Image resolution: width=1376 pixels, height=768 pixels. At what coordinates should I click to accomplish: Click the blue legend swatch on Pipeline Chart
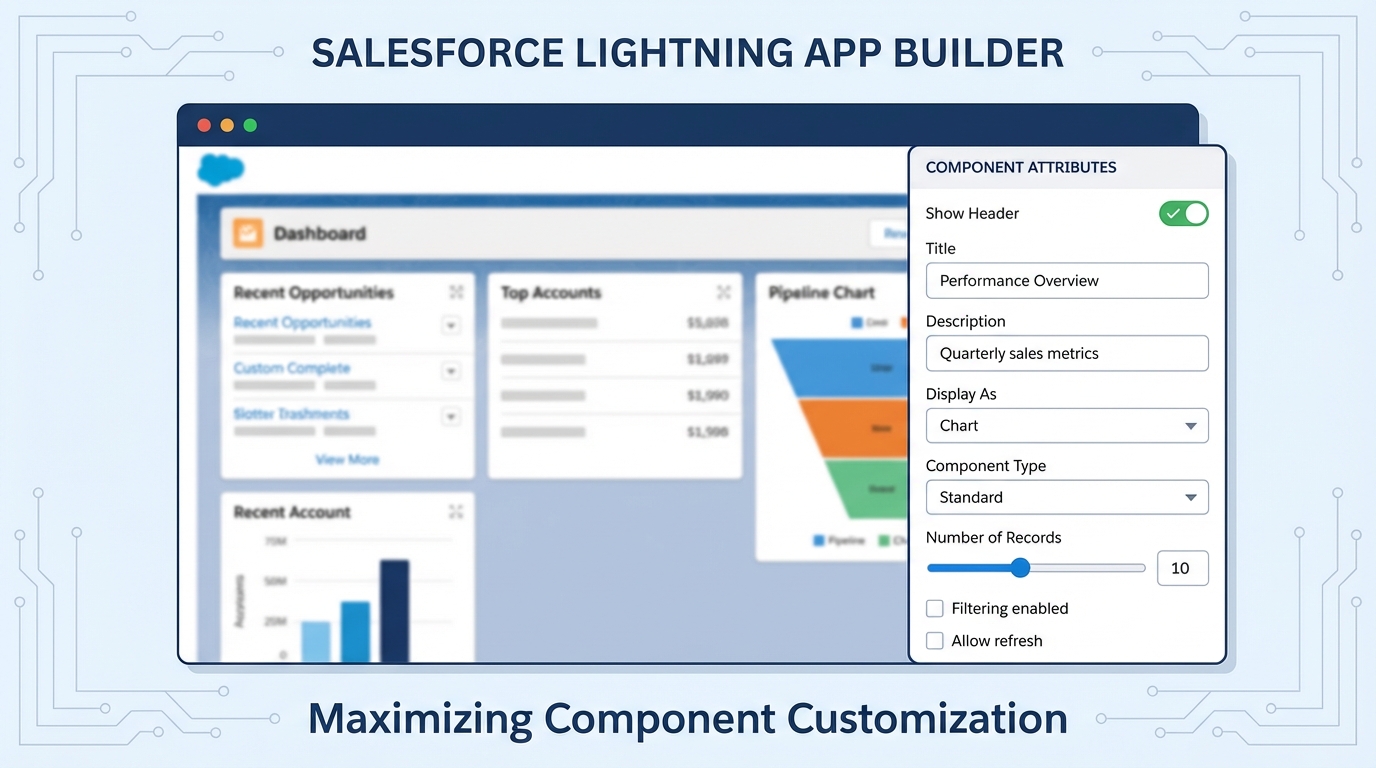[x=857, y=322]
